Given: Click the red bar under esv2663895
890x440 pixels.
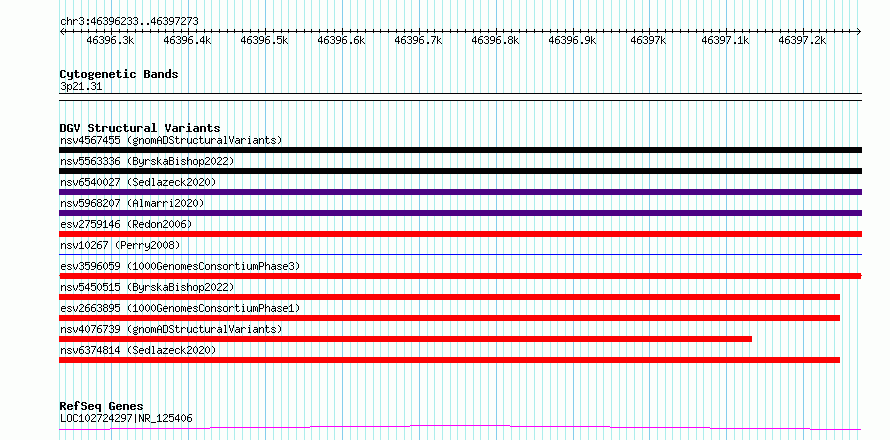Looking at the screenshot, I should tap(450, 318).
